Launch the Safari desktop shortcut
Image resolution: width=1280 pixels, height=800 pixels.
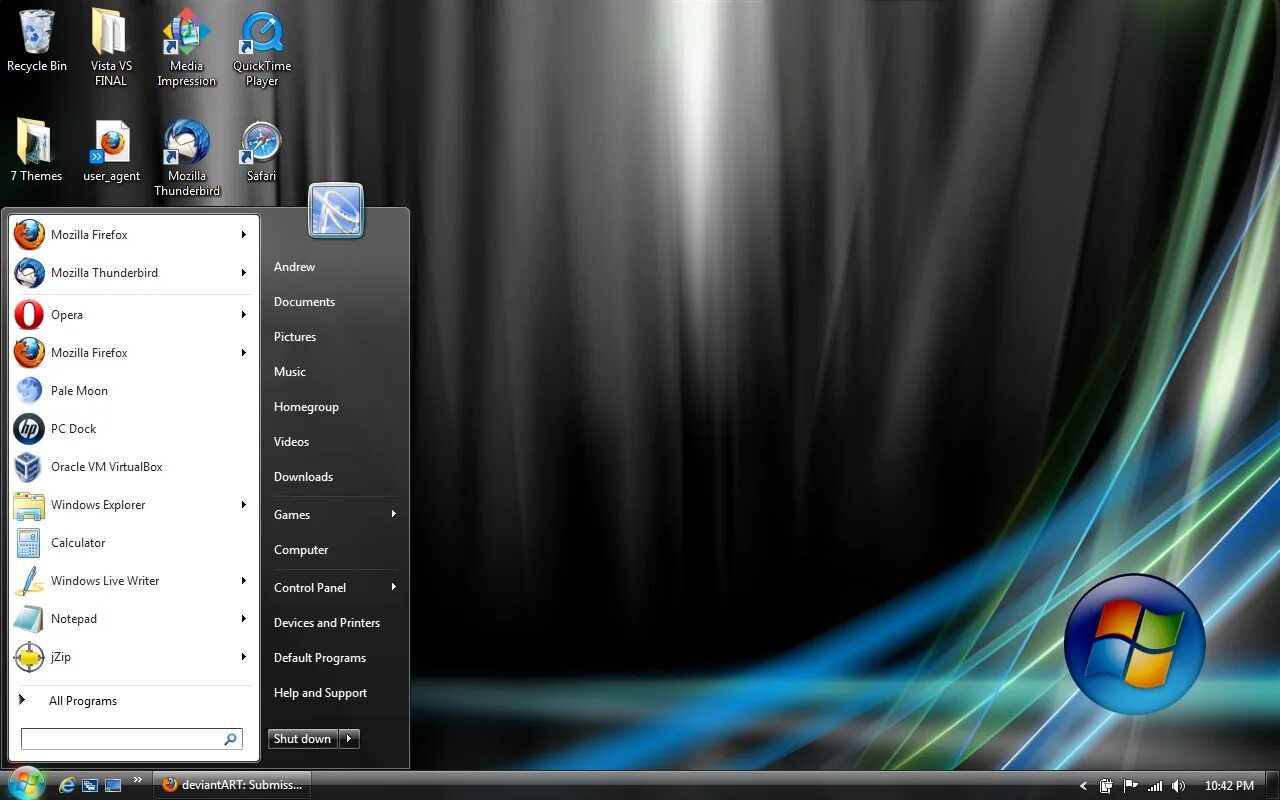pos(261,151)
